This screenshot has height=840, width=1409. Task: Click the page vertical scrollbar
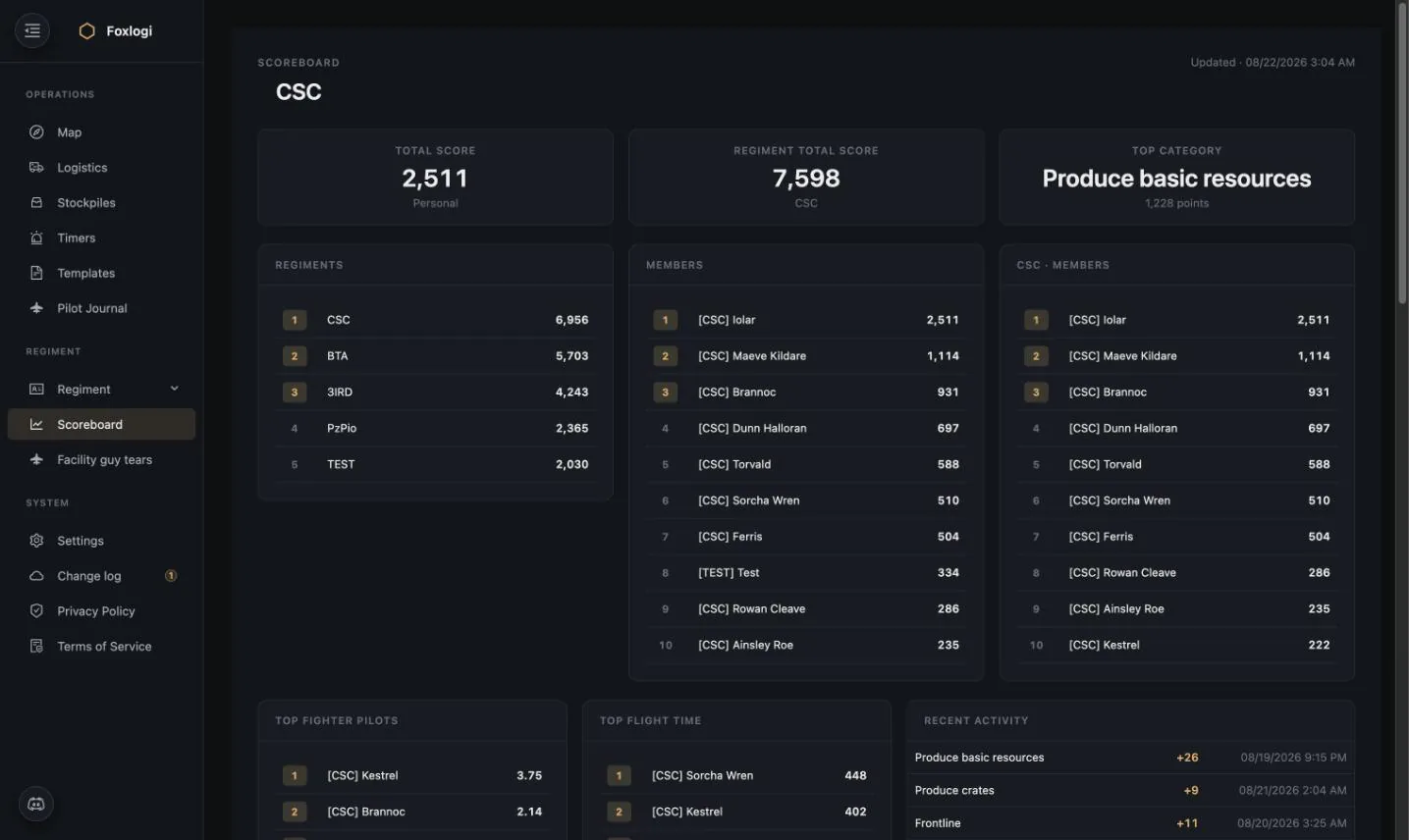pos(1402,152)
